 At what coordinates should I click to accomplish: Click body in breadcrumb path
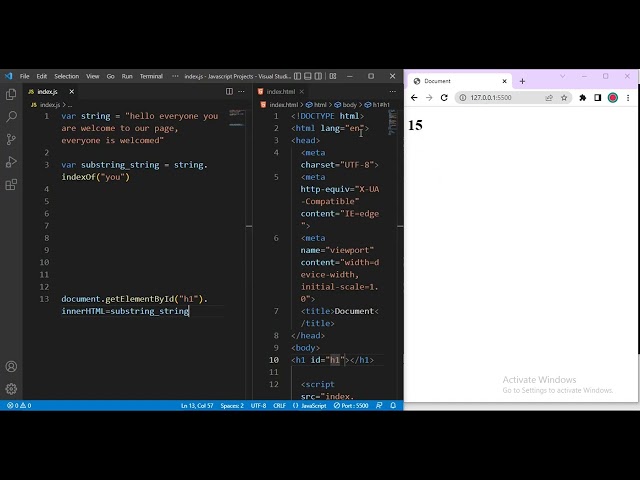346,105
